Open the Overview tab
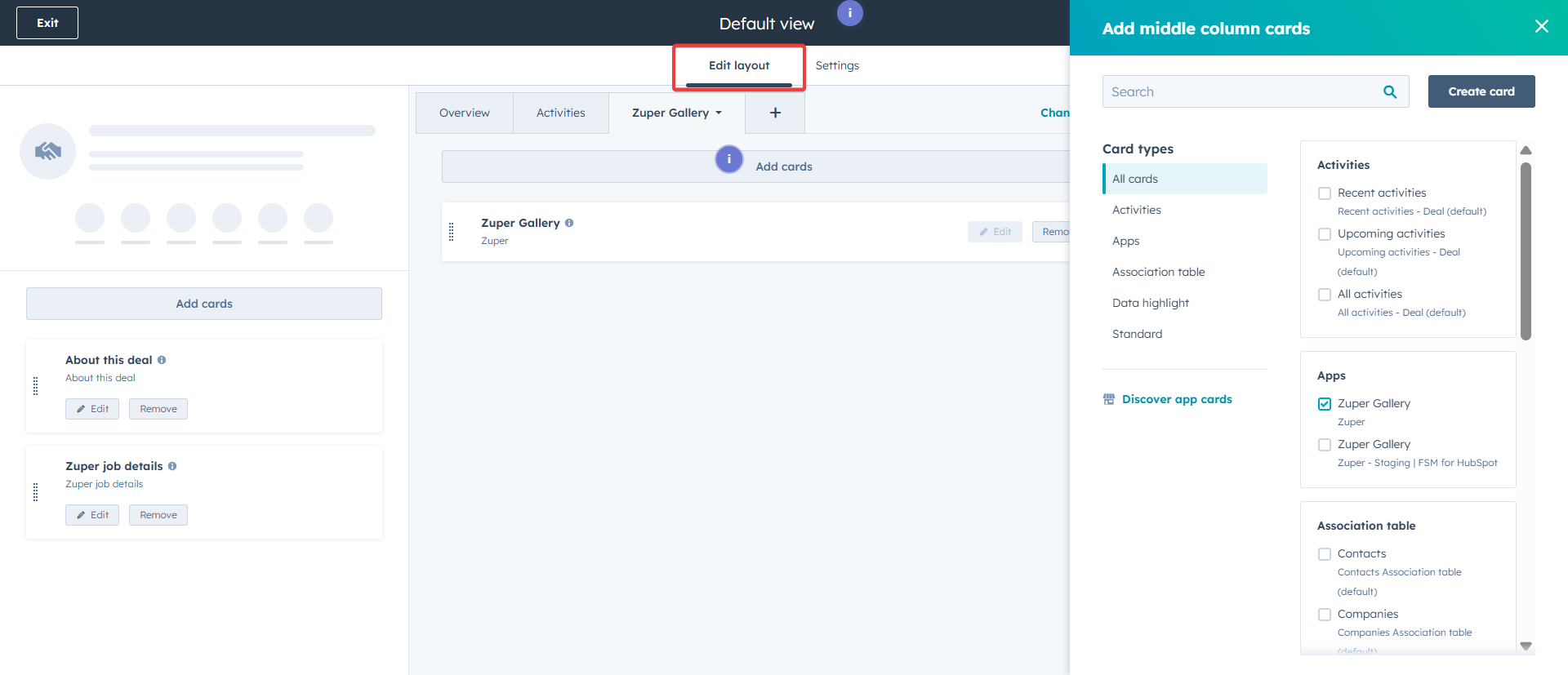Image resolution: width=1568 pixels, height=675 pixels. [464, 113]
